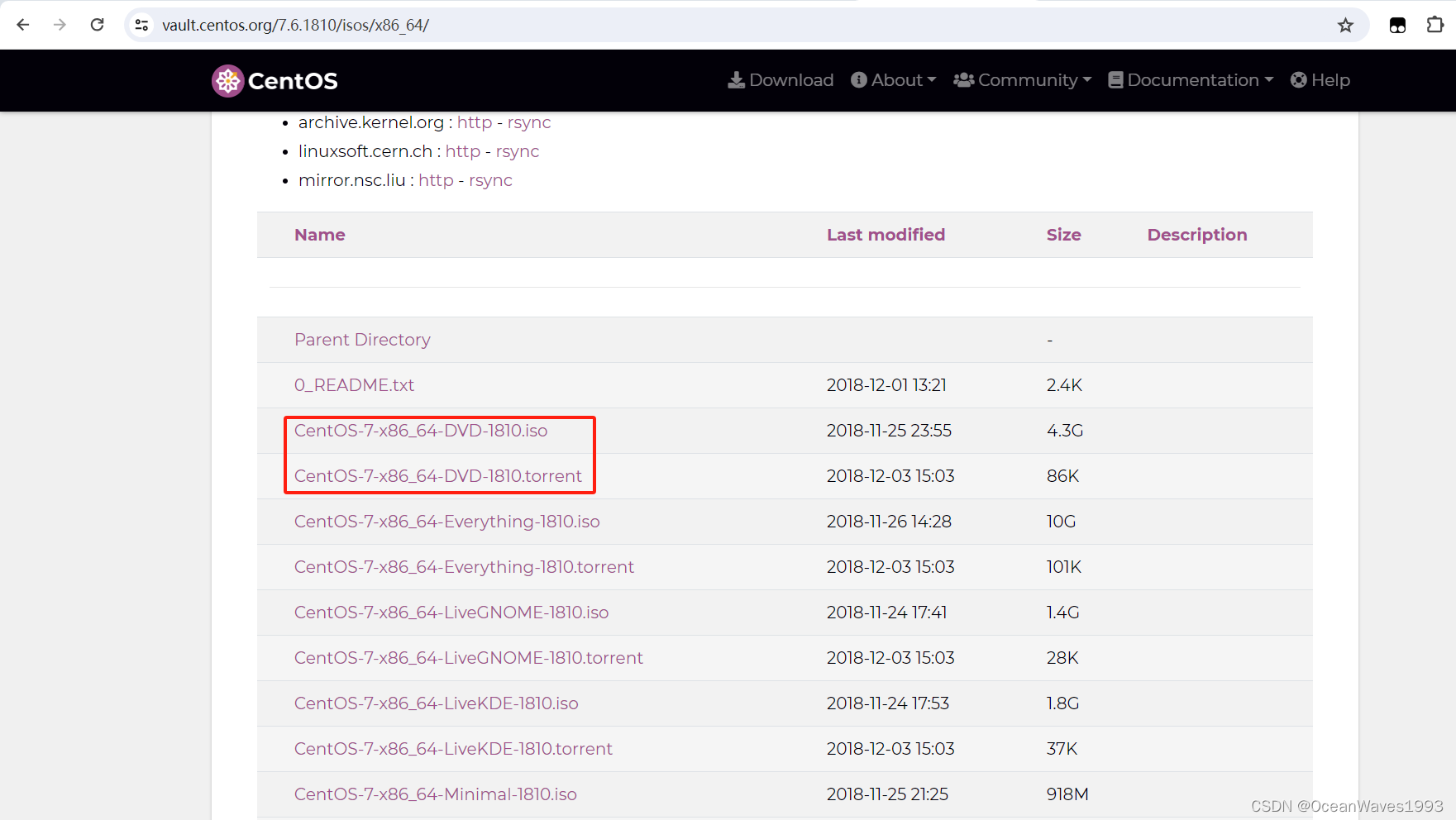Open archive.kernel.org http mirror link
Image resolution: width=1456 pixels, height=820 pixels.
click(x=475, y=122)
